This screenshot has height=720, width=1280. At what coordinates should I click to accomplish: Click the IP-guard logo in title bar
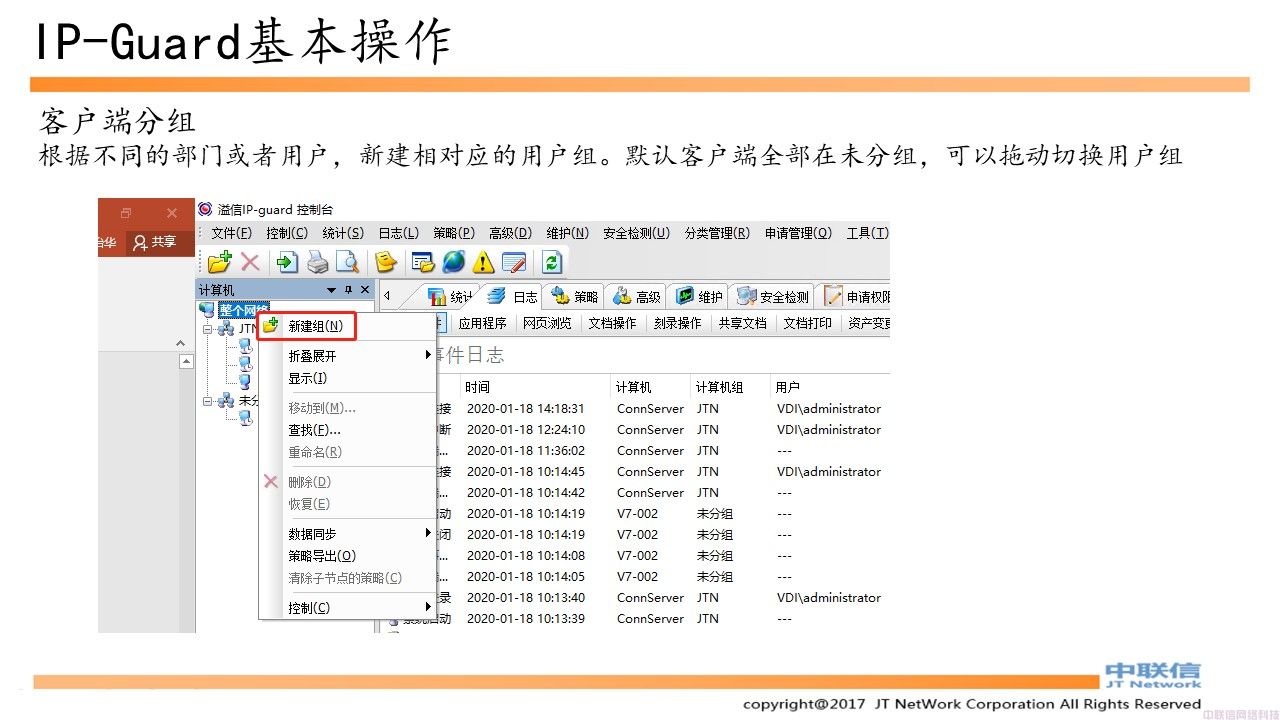(205, 209)
